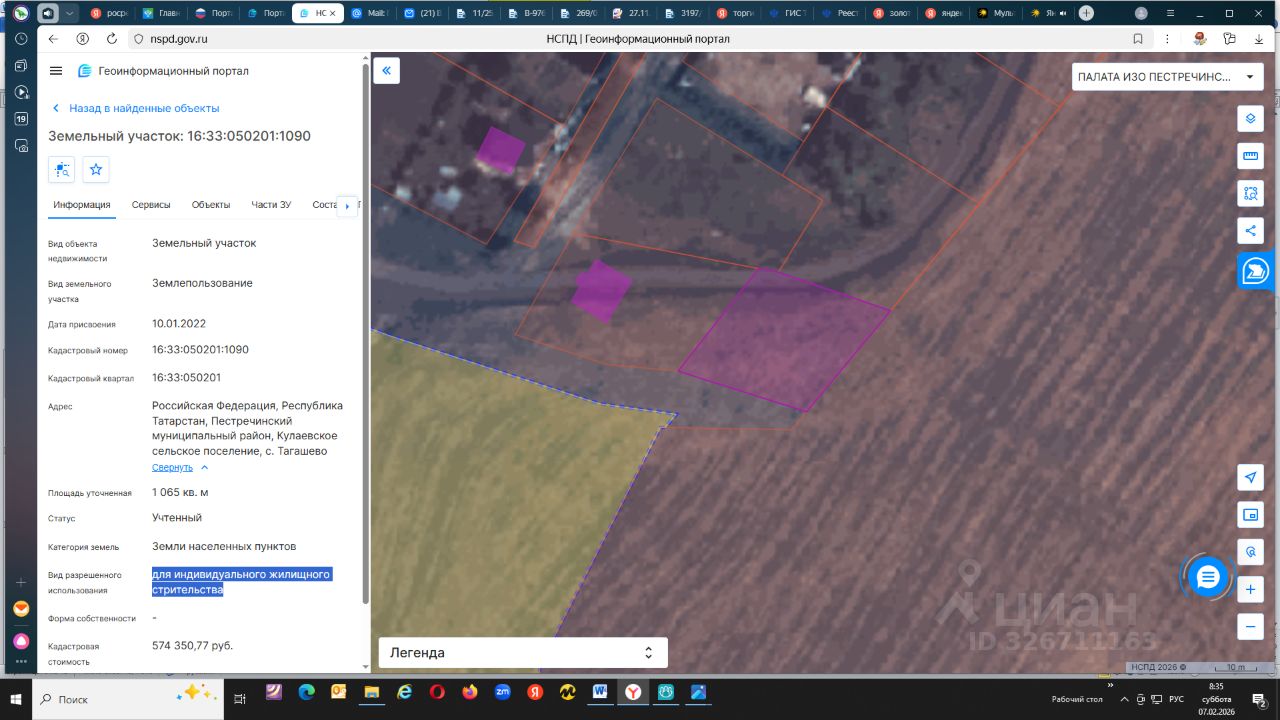Zoom in the map with plus button
This screenshot has width=1280, height=720.
[x=1250, y=590]
